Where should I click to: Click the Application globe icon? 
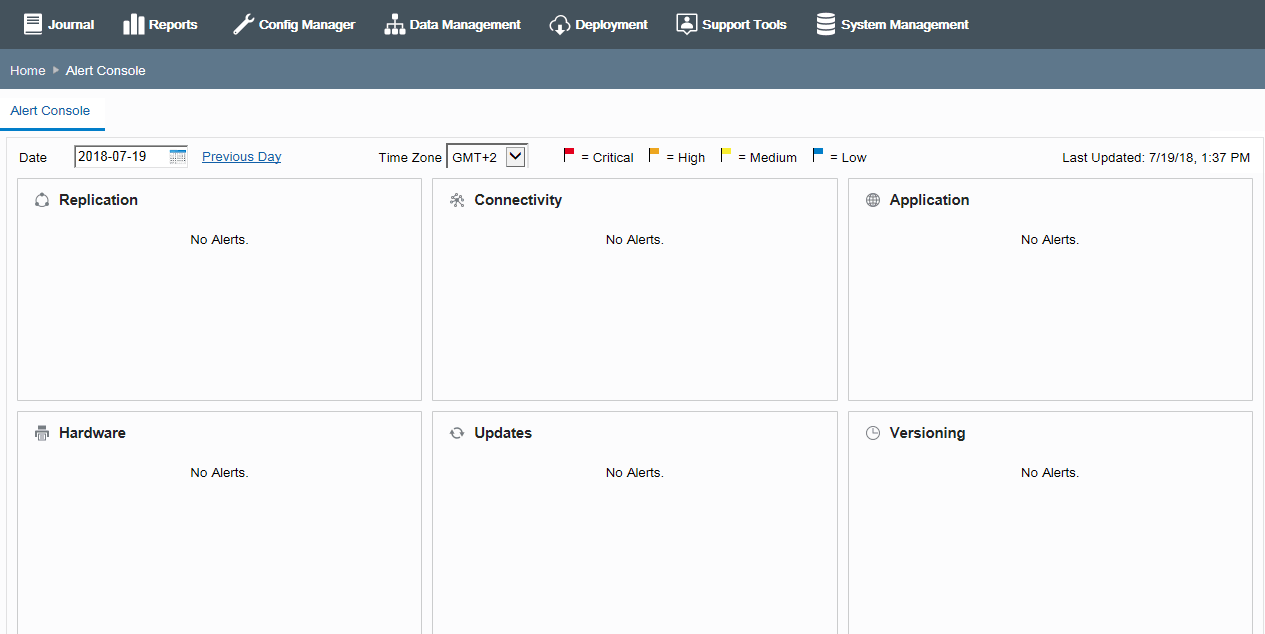pyautogui.click(x=873, y=200)
